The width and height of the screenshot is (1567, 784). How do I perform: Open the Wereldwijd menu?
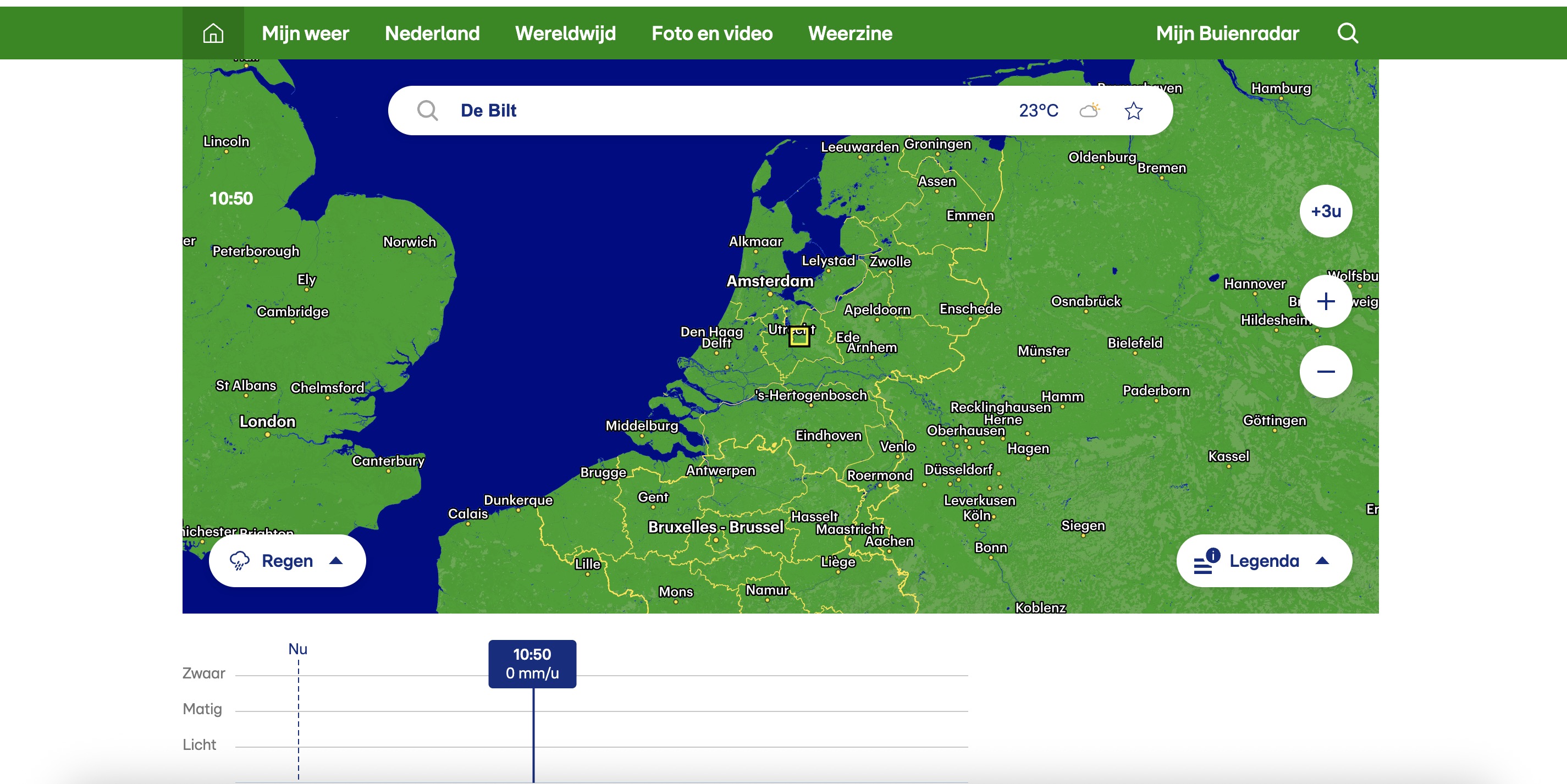[565, 33]
